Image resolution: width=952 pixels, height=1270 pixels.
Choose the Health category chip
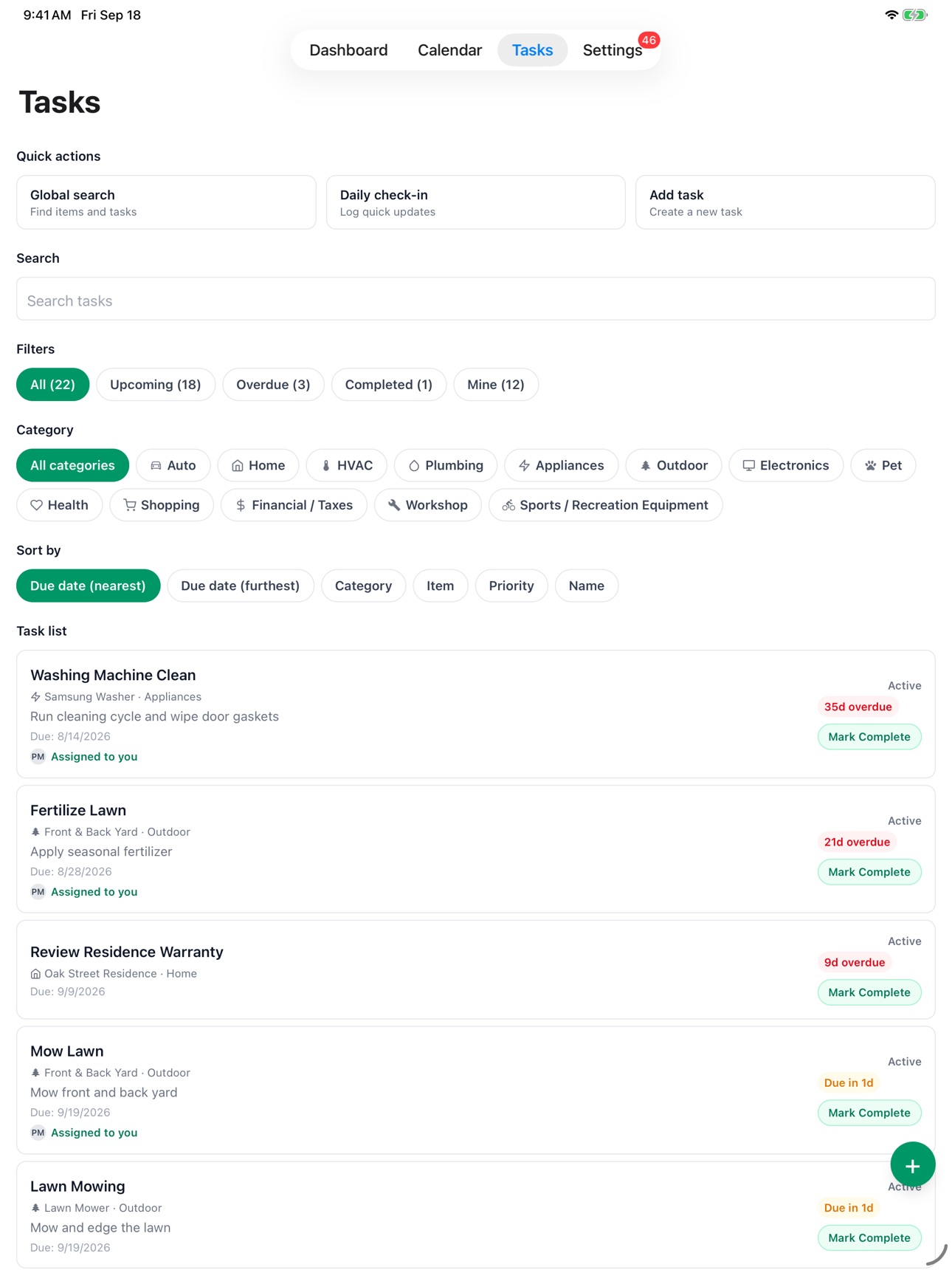coord(60,505)
